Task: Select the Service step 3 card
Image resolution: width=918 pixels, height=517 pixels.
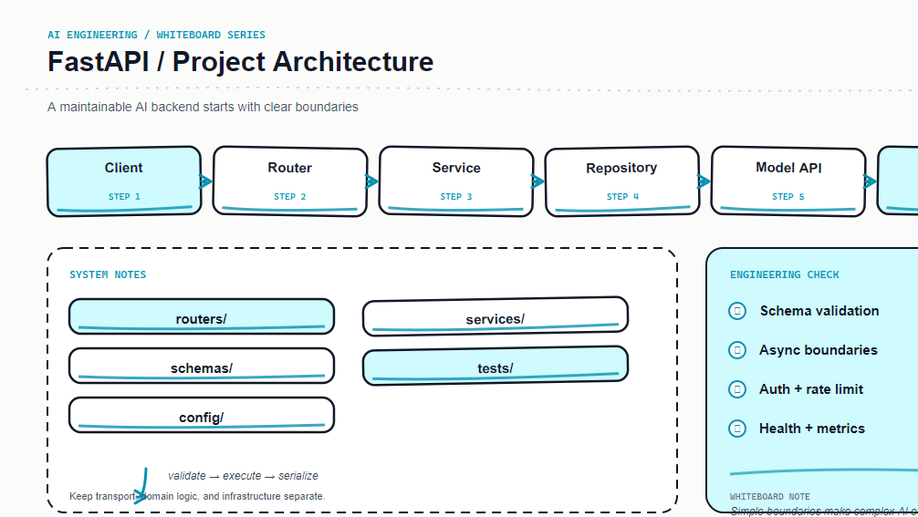Action: point(457,182)
